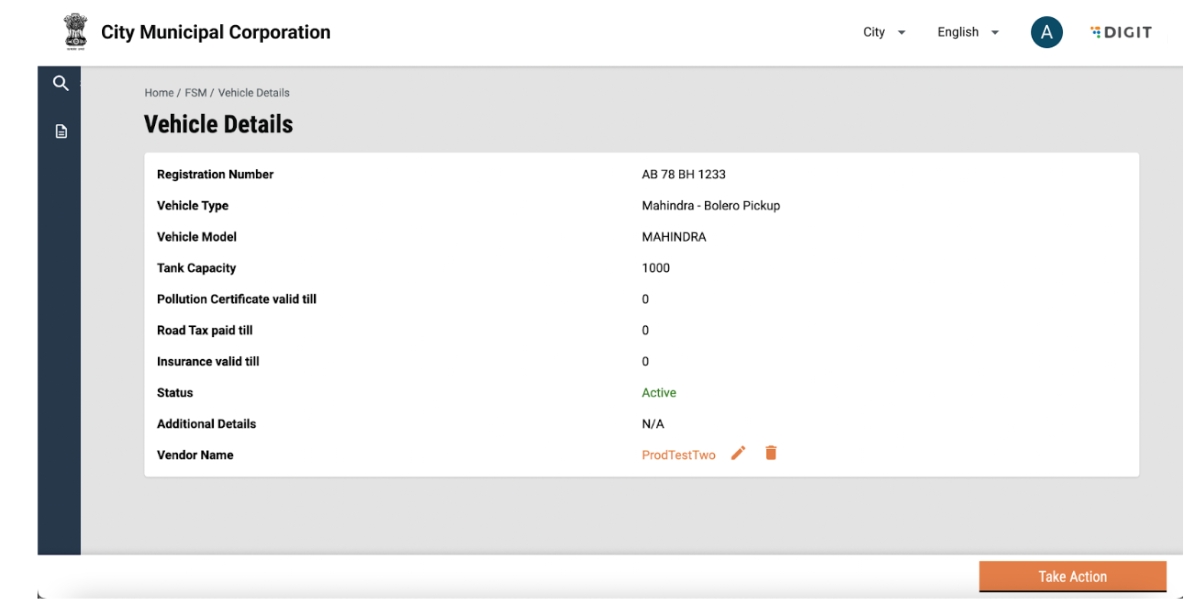
Task: Select the Vehicle Details breadcrumb item
Action: coord(254,93)
